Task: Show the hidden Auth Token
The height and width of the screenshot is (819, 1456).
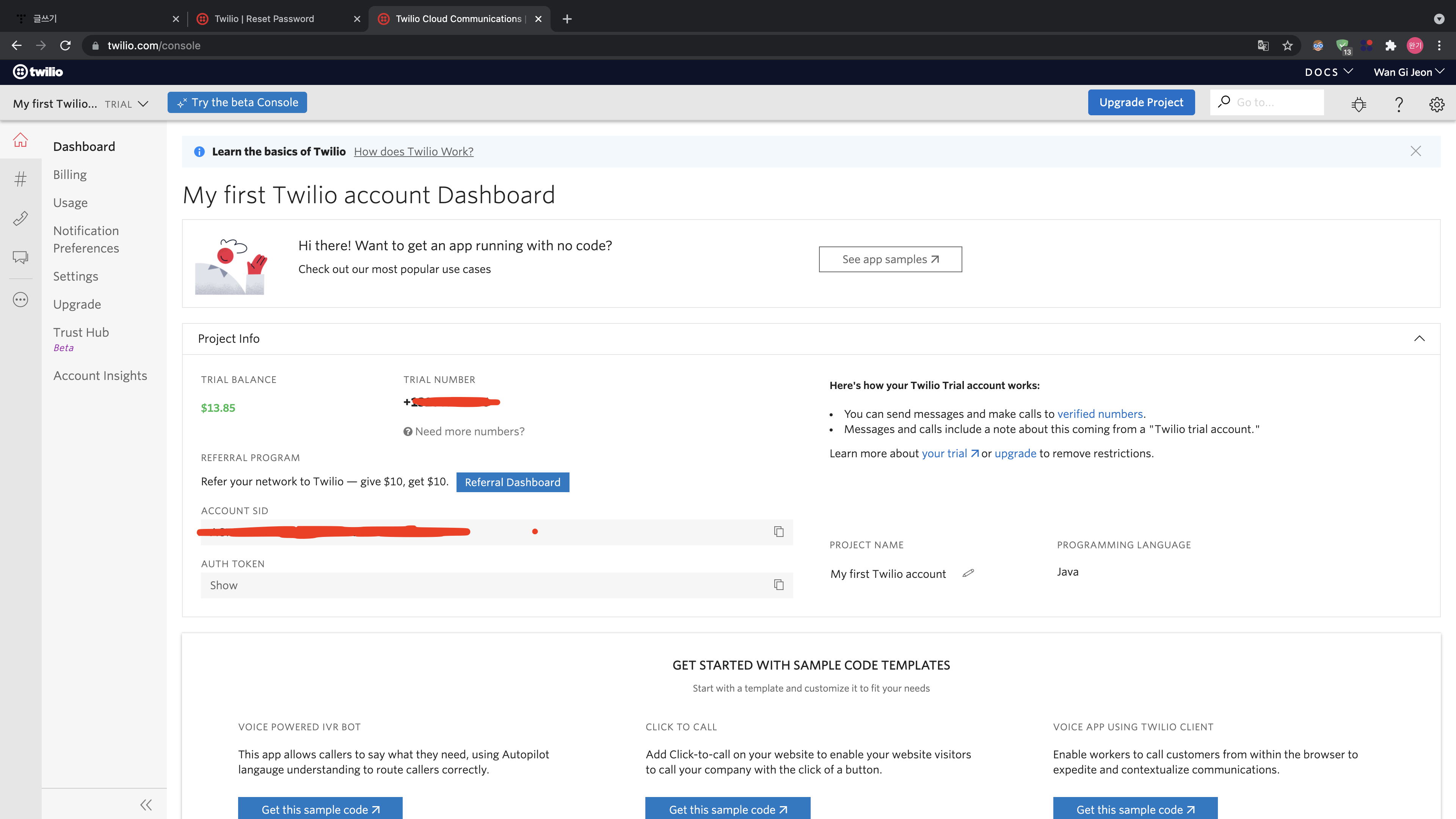Action: pyautogui.click(x=224, y=585)
